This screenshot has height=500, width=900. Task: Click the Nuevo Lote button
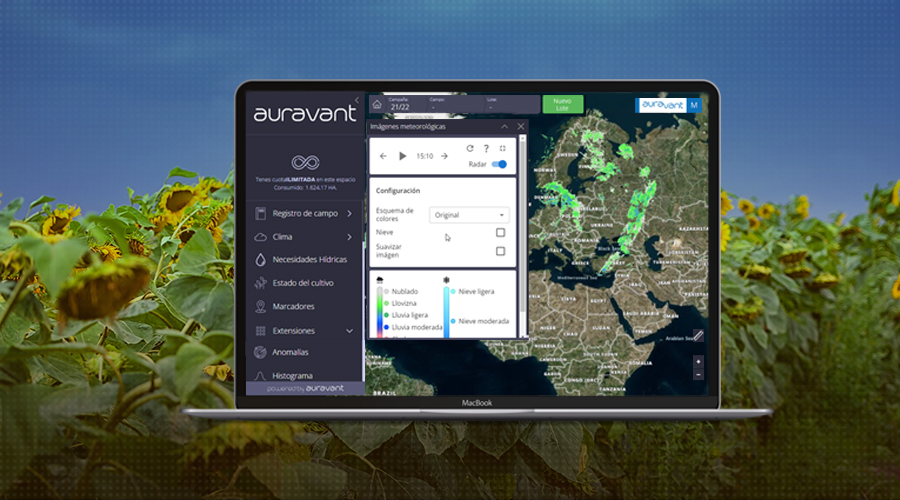click(562, 104)
